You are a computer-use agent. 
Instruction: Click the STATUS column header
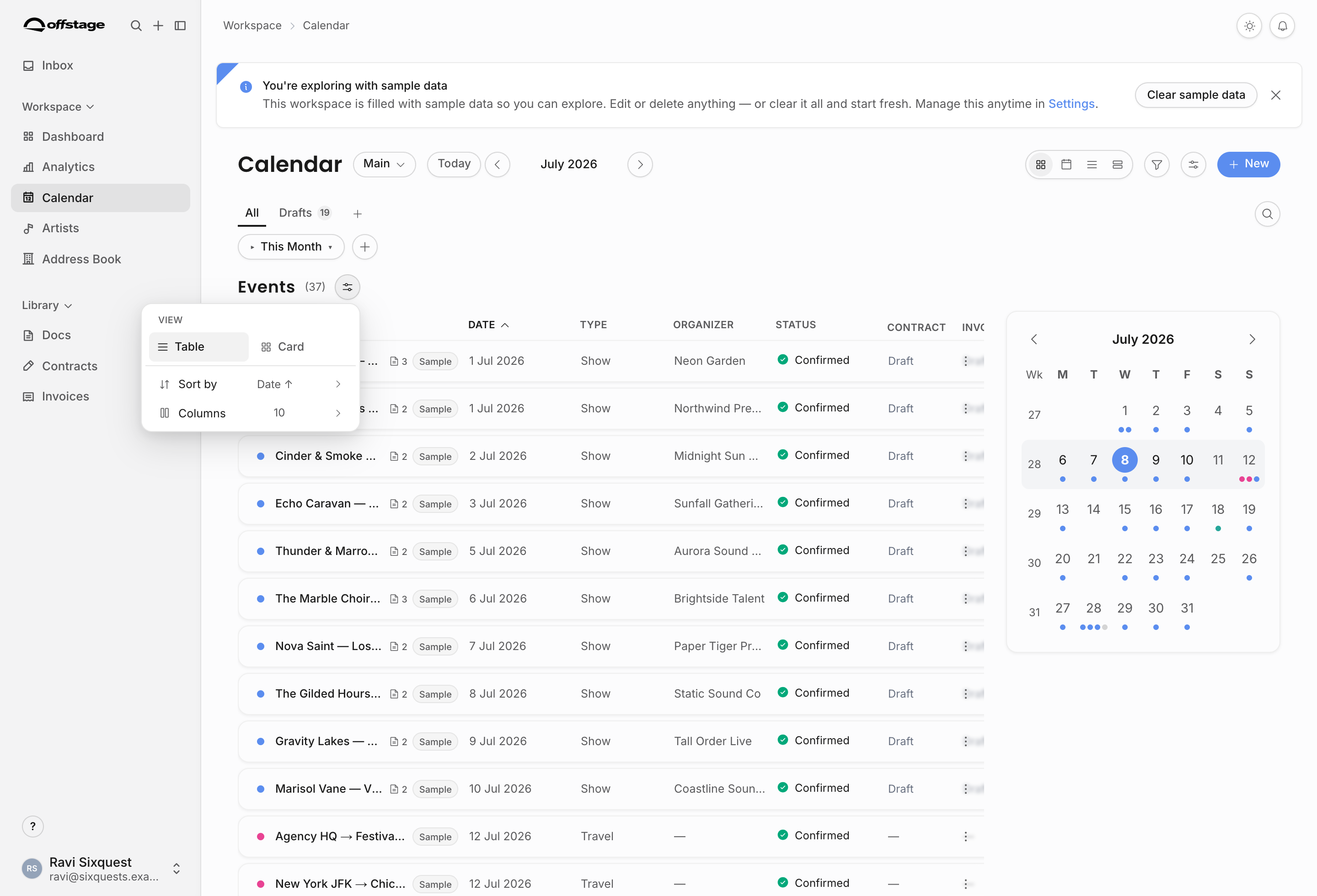(796, 325)
